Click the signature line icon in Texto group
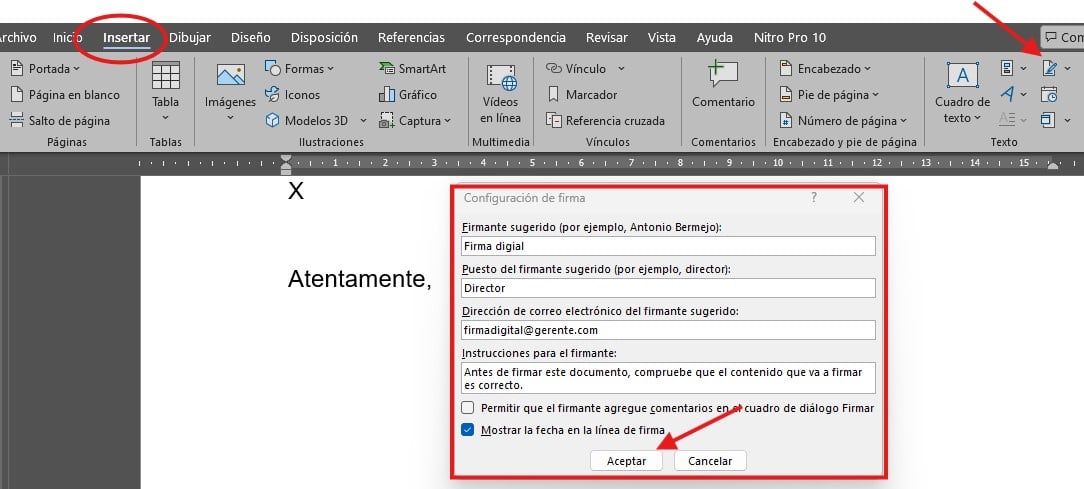1084x489 pixels. [1049, 68]
